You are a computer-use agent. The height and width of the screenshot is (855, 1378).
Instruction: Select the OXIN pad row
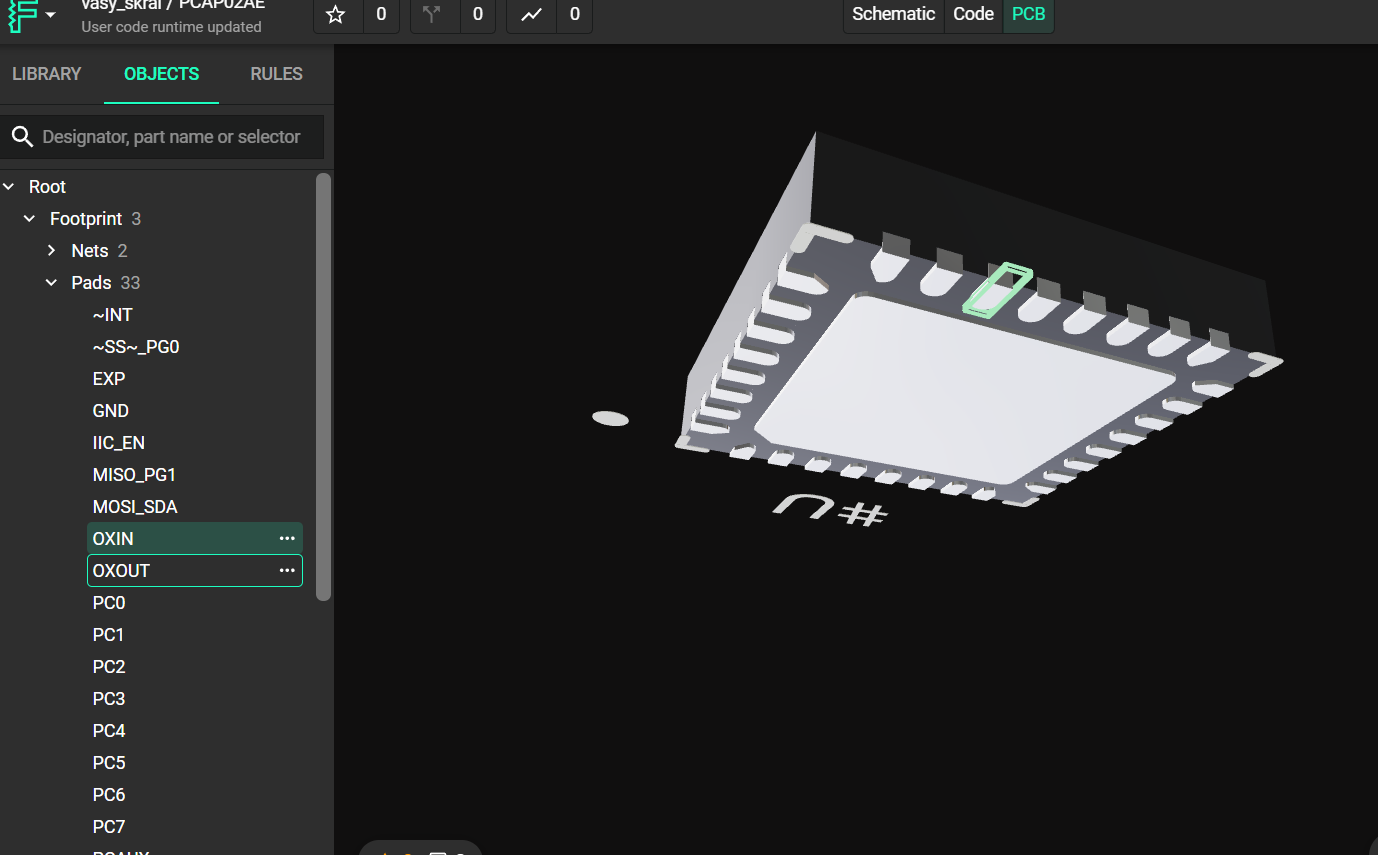pyautogui.click(x=195, y=539)
